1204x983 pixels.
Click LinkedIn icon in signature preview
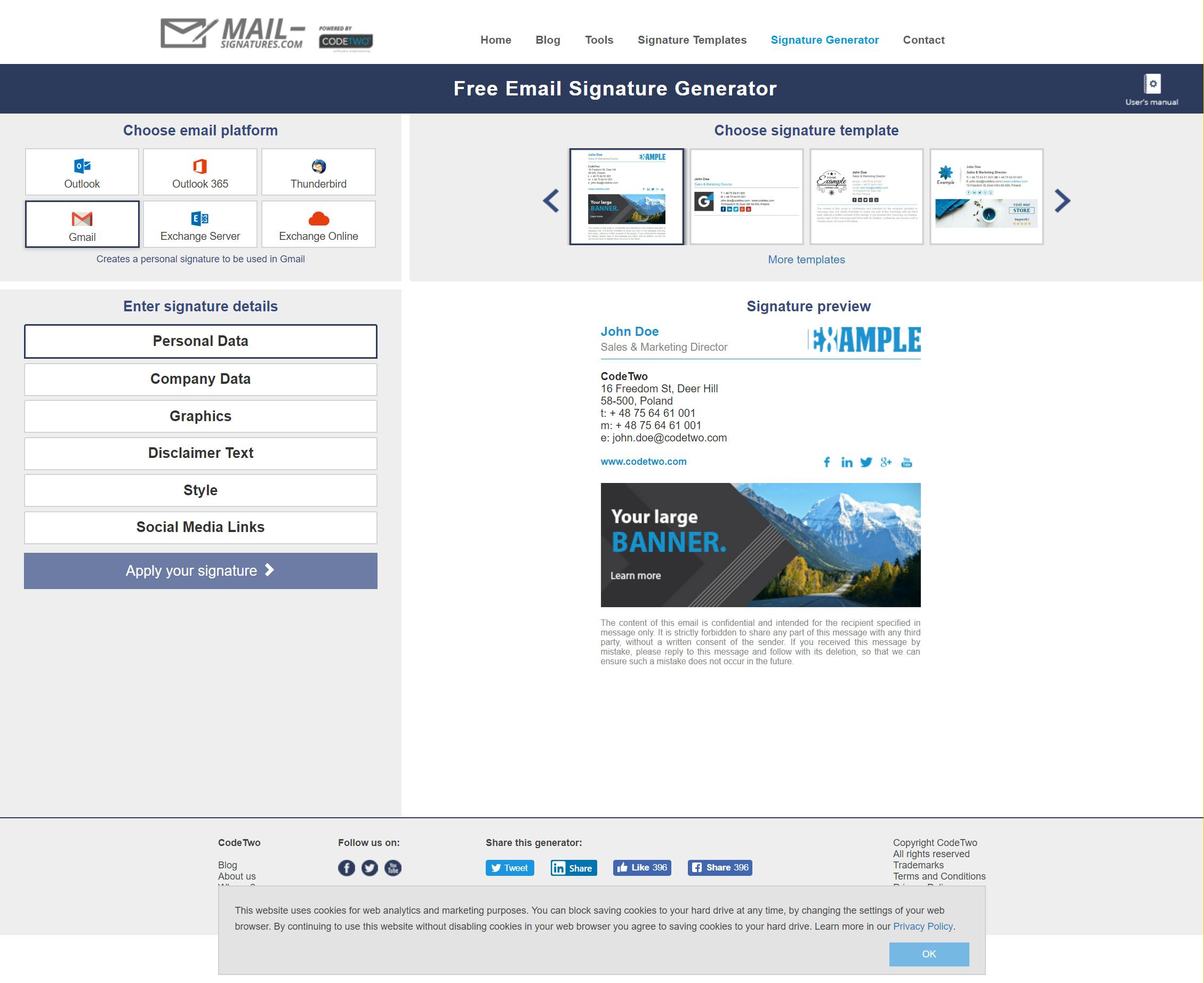(x=847, y=463)
